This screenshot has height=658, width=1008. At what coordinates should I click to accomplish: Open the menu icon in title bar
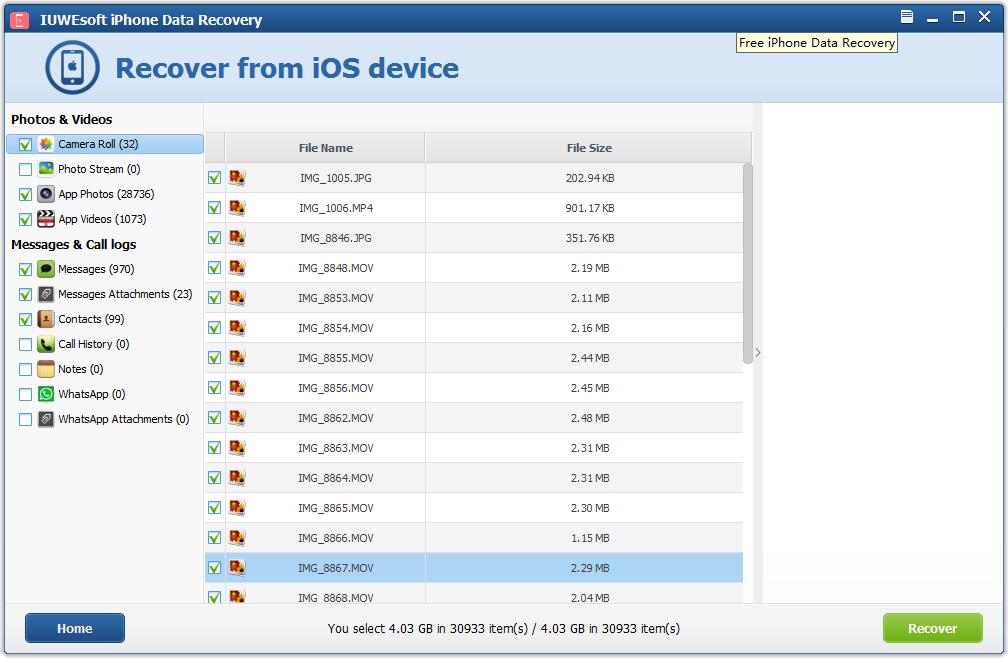coord(906,17)
